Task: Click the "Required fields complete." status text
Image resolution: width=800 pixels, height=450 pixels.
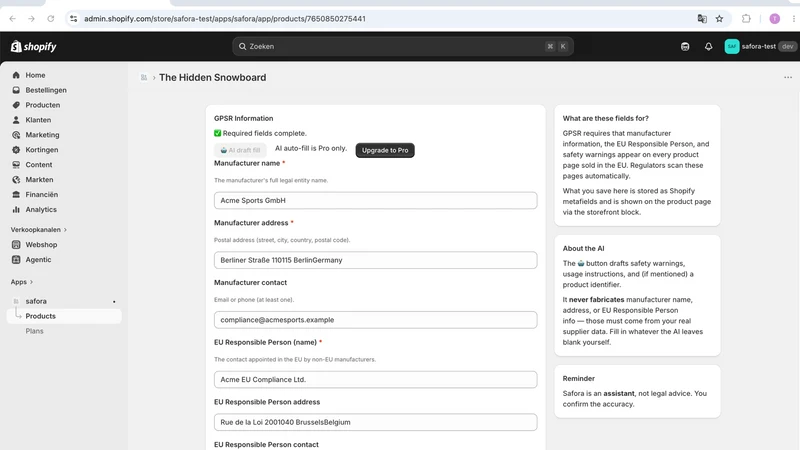Action: [x=264, y=133]
